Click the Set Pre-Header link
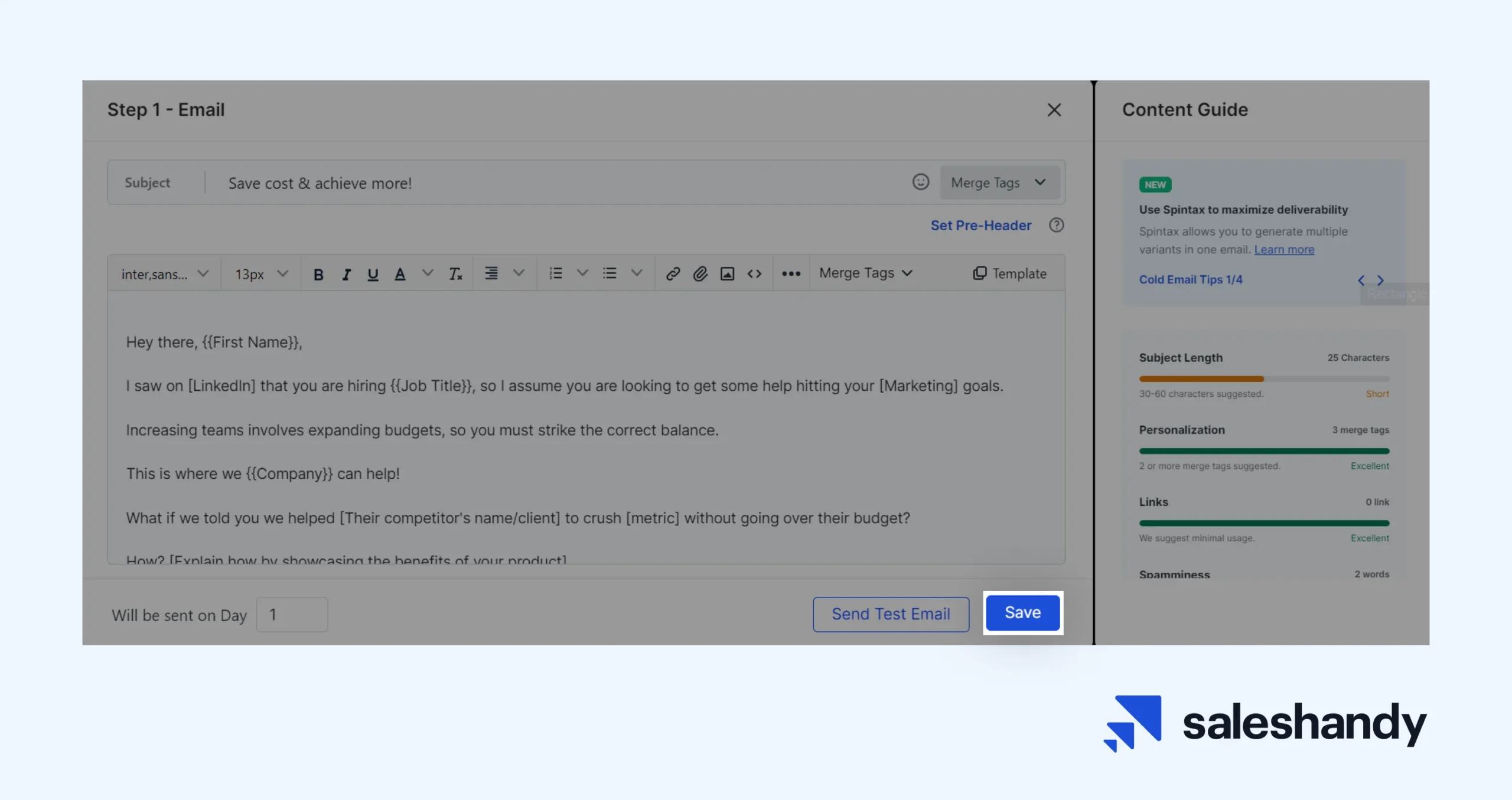The width and height of the screenshot is (1512, 800). tap(980, 226)
